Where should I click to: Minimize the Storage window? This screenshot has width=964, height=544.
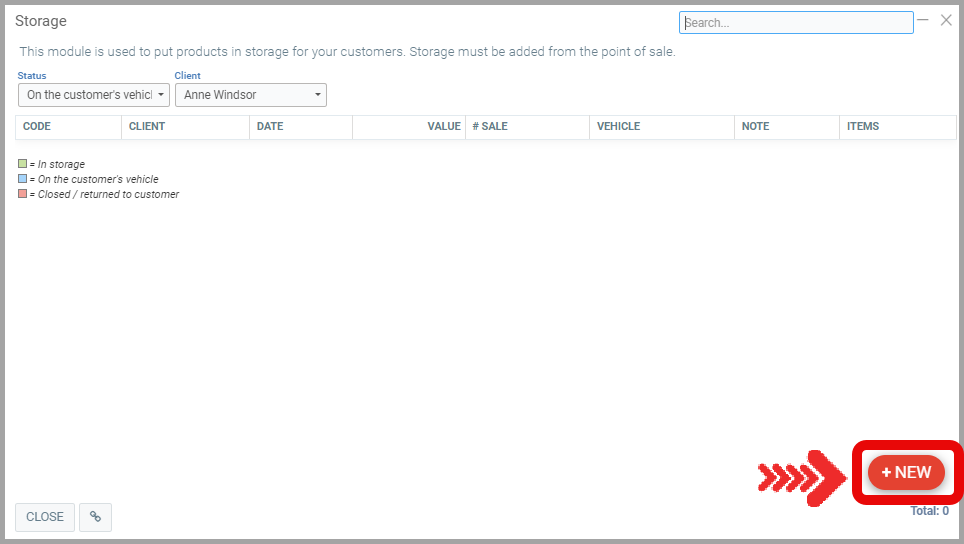(x=923, y=20)
